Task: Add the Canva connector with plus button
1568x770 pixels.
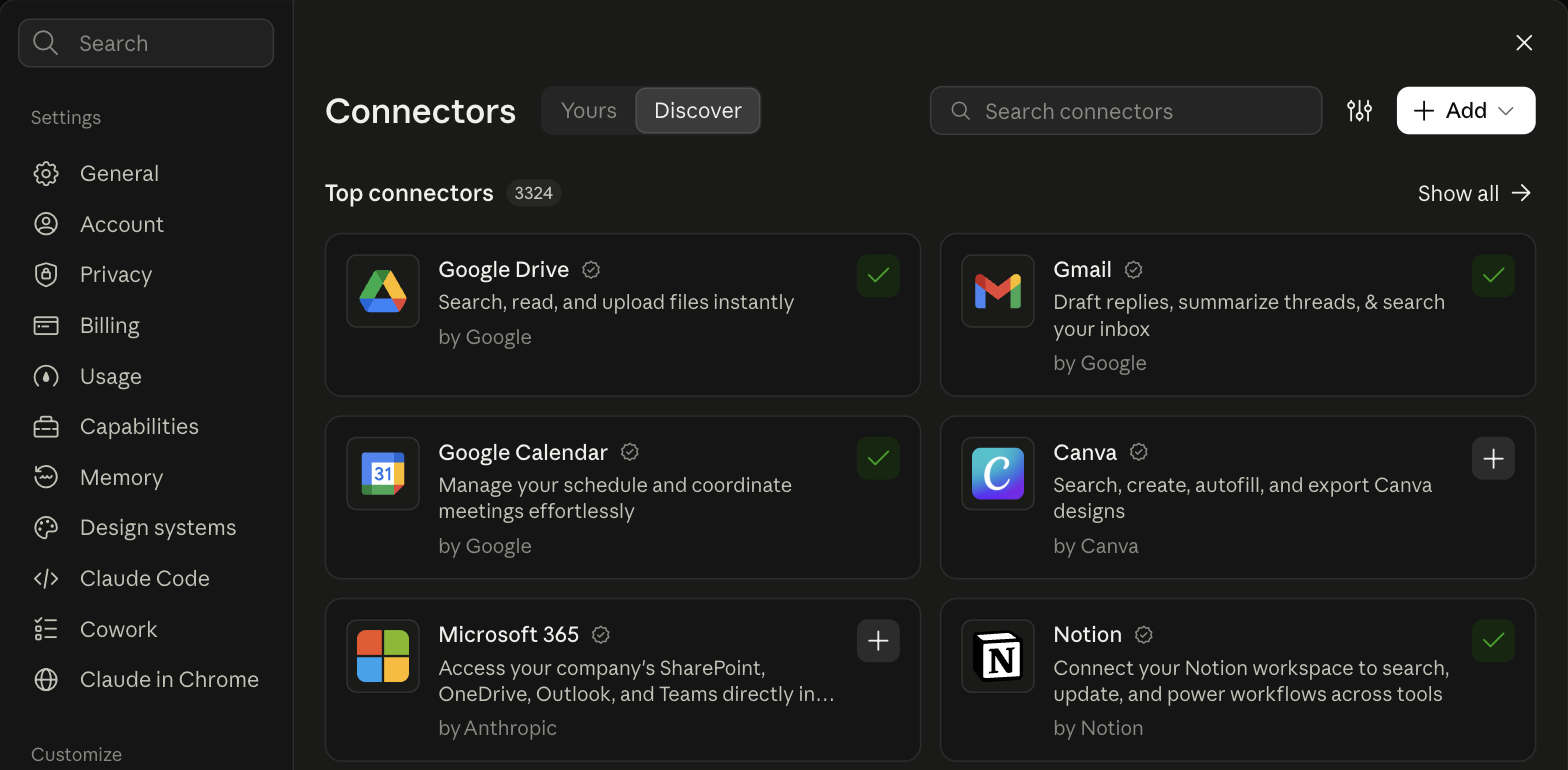Action: click(1493, 459)
